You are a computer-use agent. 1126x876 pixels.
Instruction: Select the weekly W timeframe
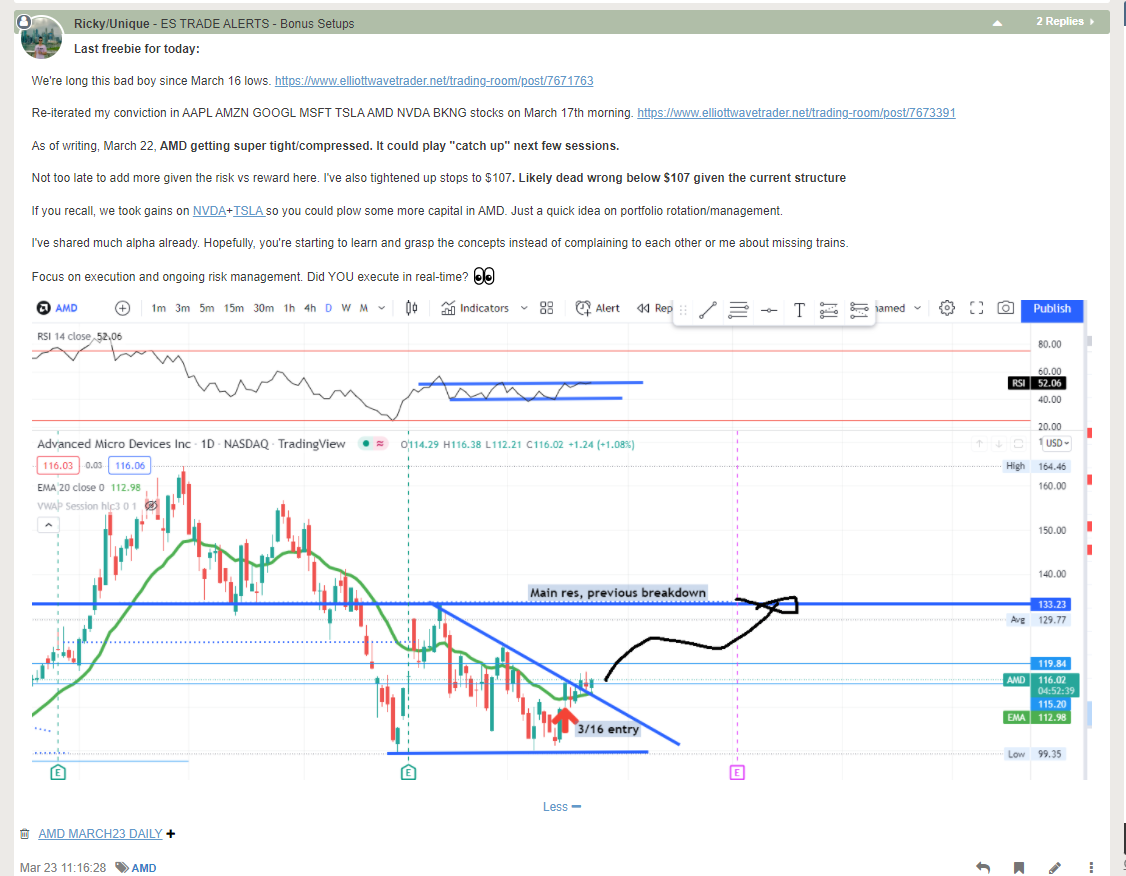tap(346, 308)
